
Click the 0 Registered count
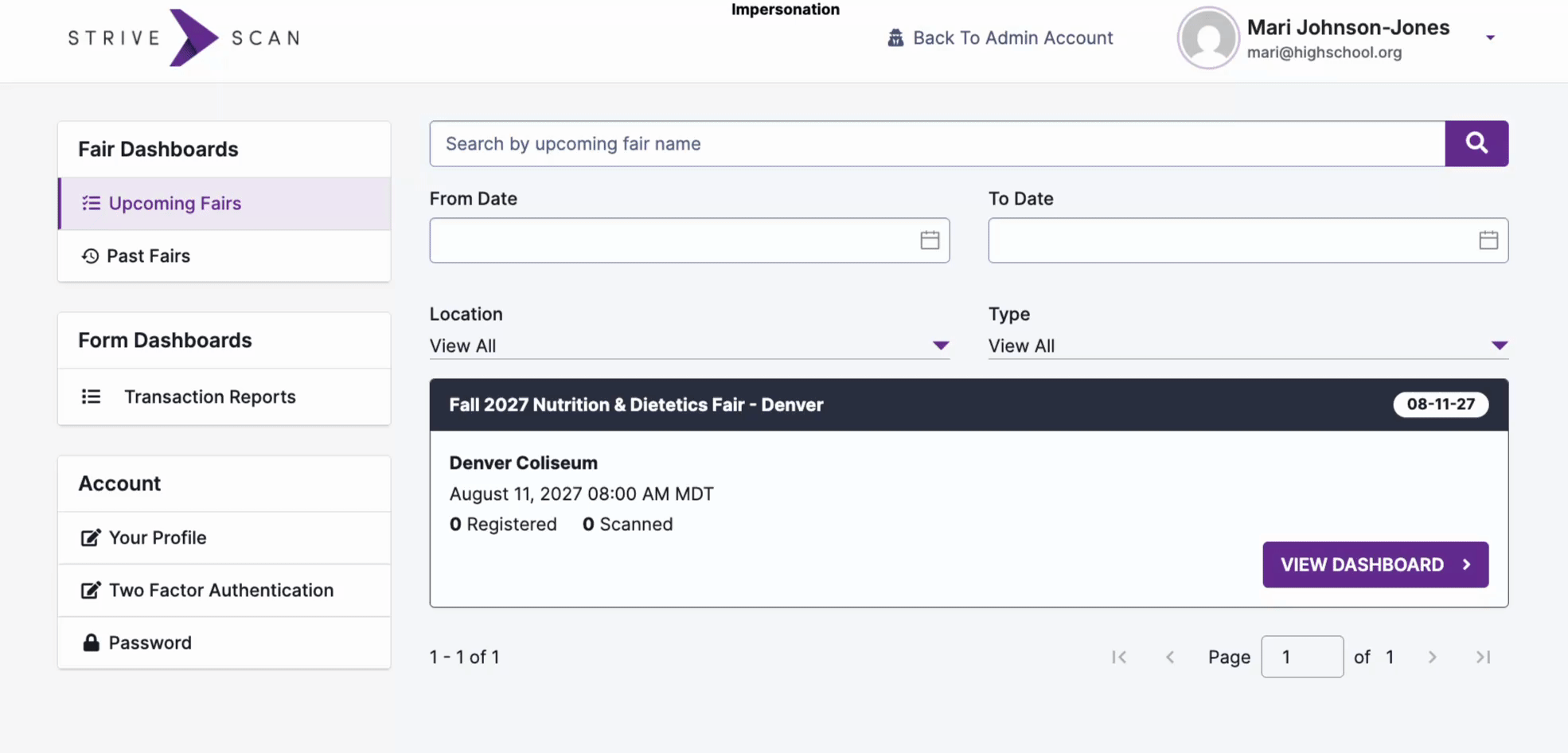503,524
